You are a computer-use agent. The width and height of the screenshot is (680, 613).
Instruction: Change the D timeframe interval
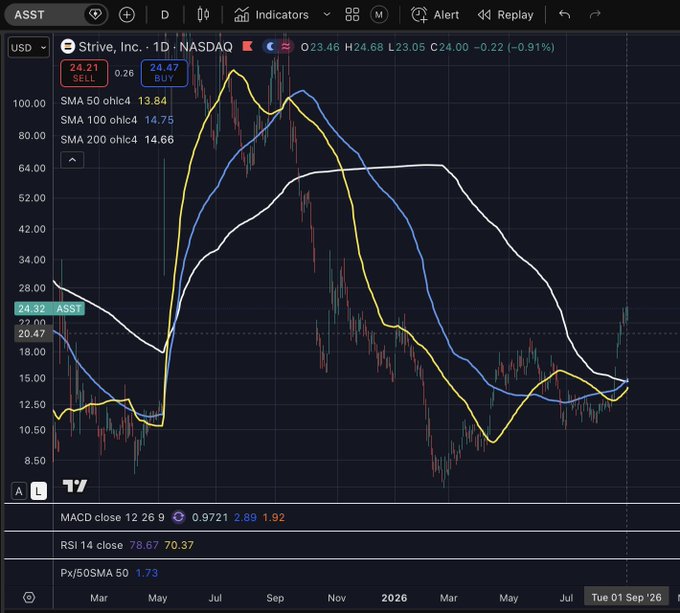(x=165, y=15)
